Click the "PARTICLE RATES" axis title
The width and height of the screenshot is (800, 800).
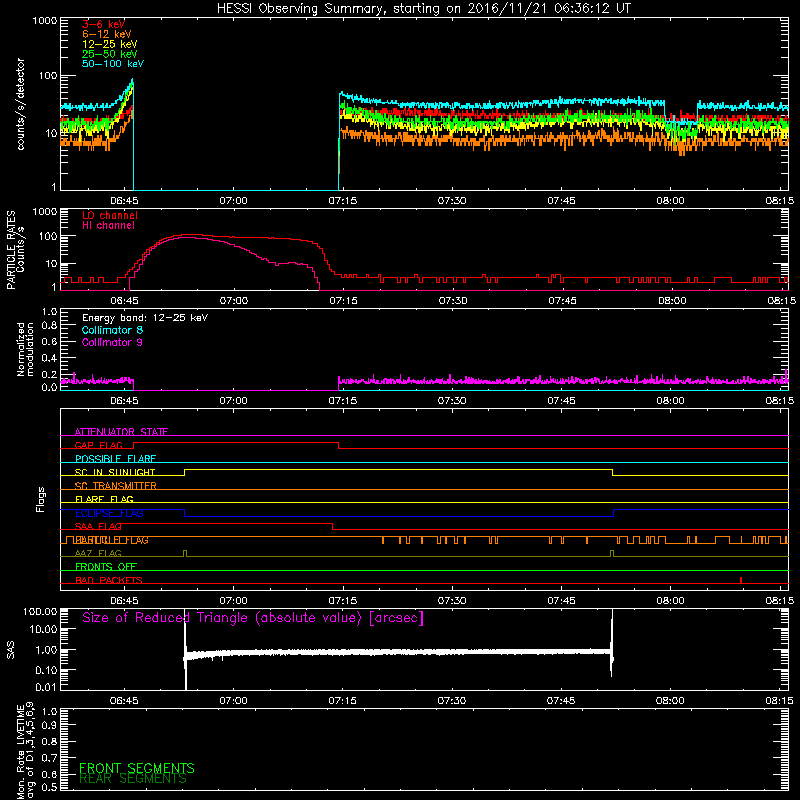pos(11,250)
